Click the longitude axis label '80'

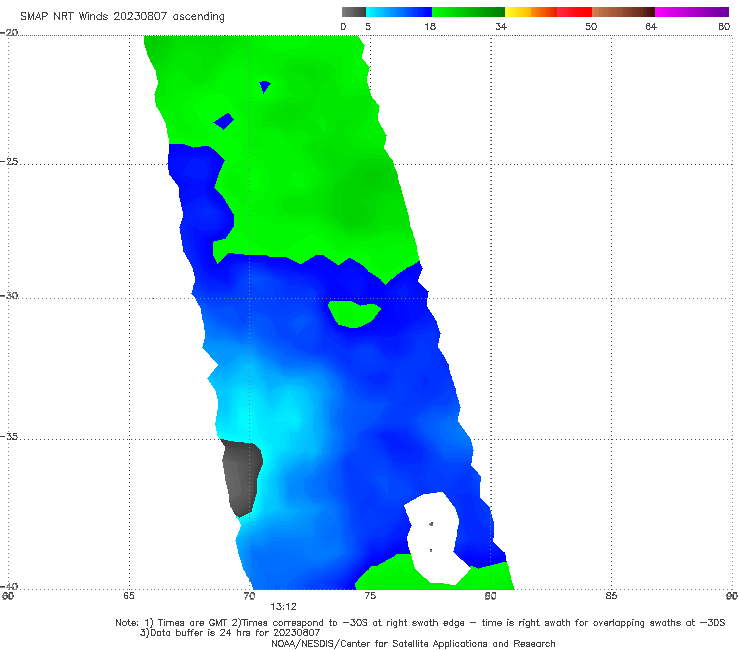(x=490, y=596)
